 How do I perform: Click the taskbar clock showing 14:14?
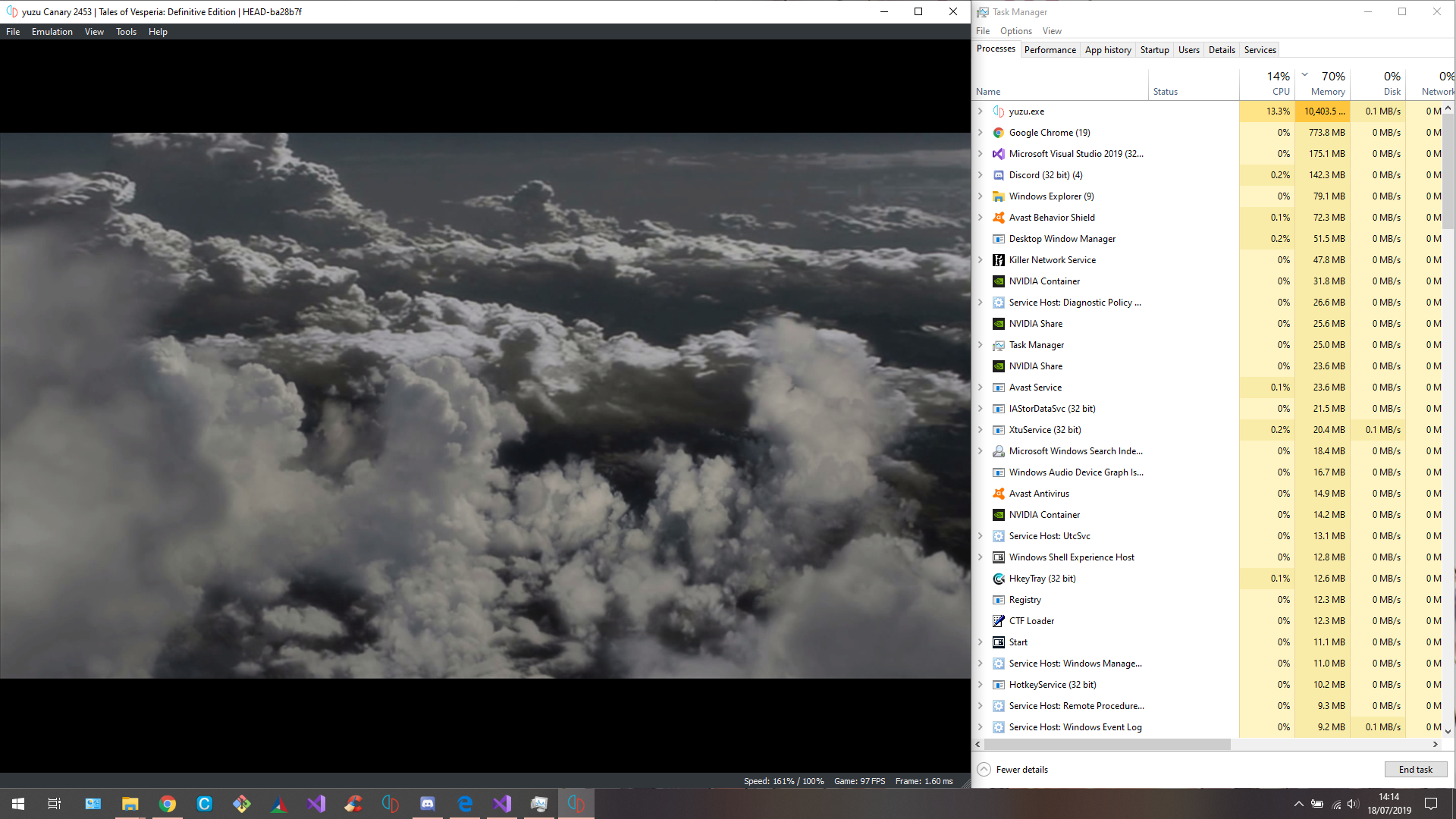coord(1389,804)
